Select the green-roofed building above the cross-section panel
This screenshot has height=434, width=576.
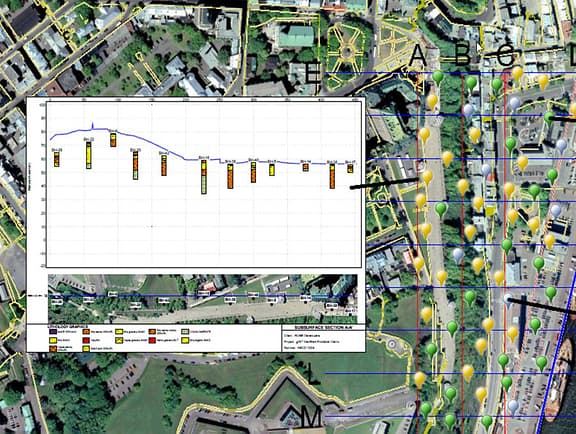coord(296,36)
